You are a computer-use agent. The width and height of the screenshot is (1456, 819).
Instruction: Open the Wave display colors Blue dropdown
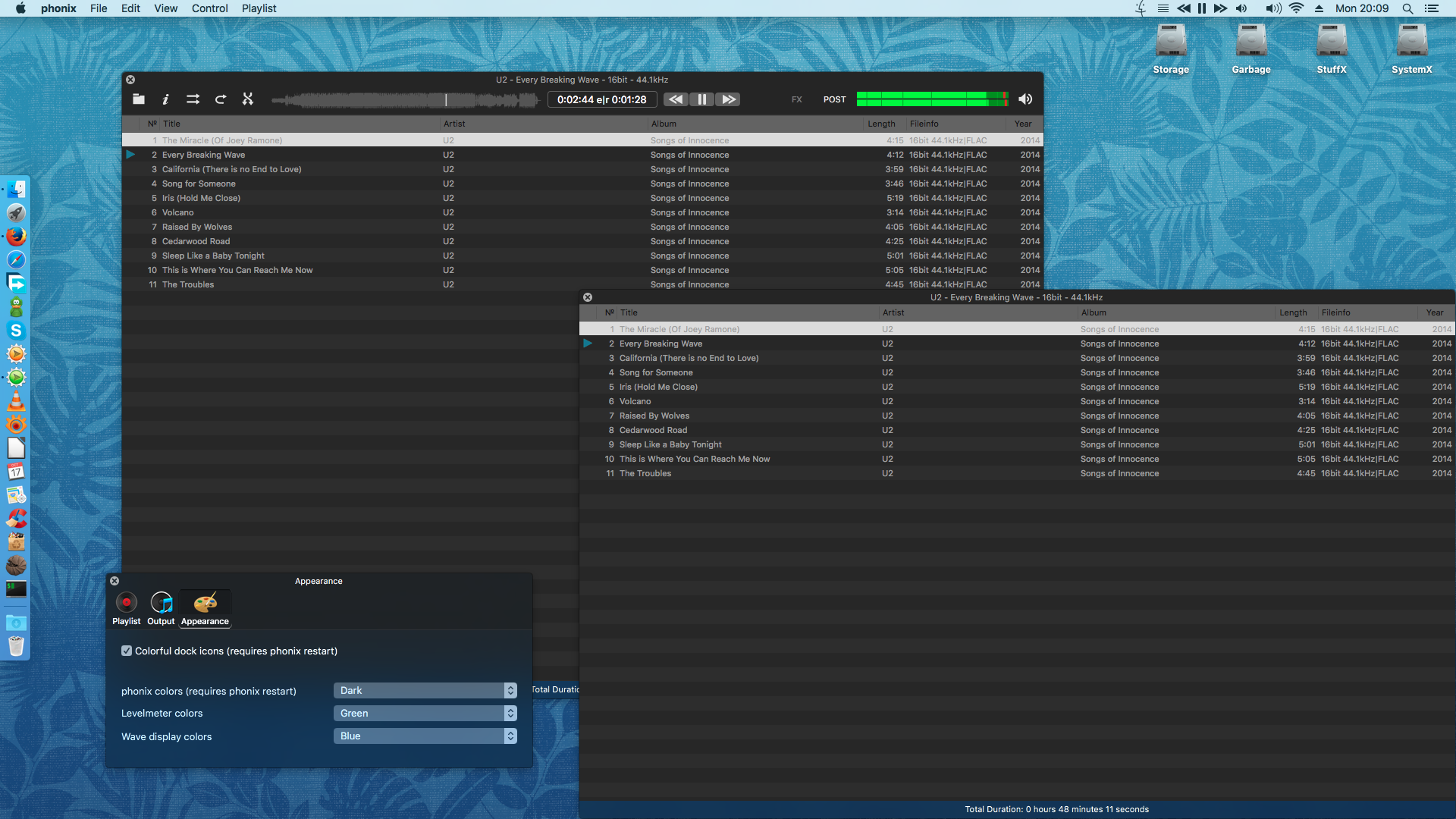click(425, 736)
